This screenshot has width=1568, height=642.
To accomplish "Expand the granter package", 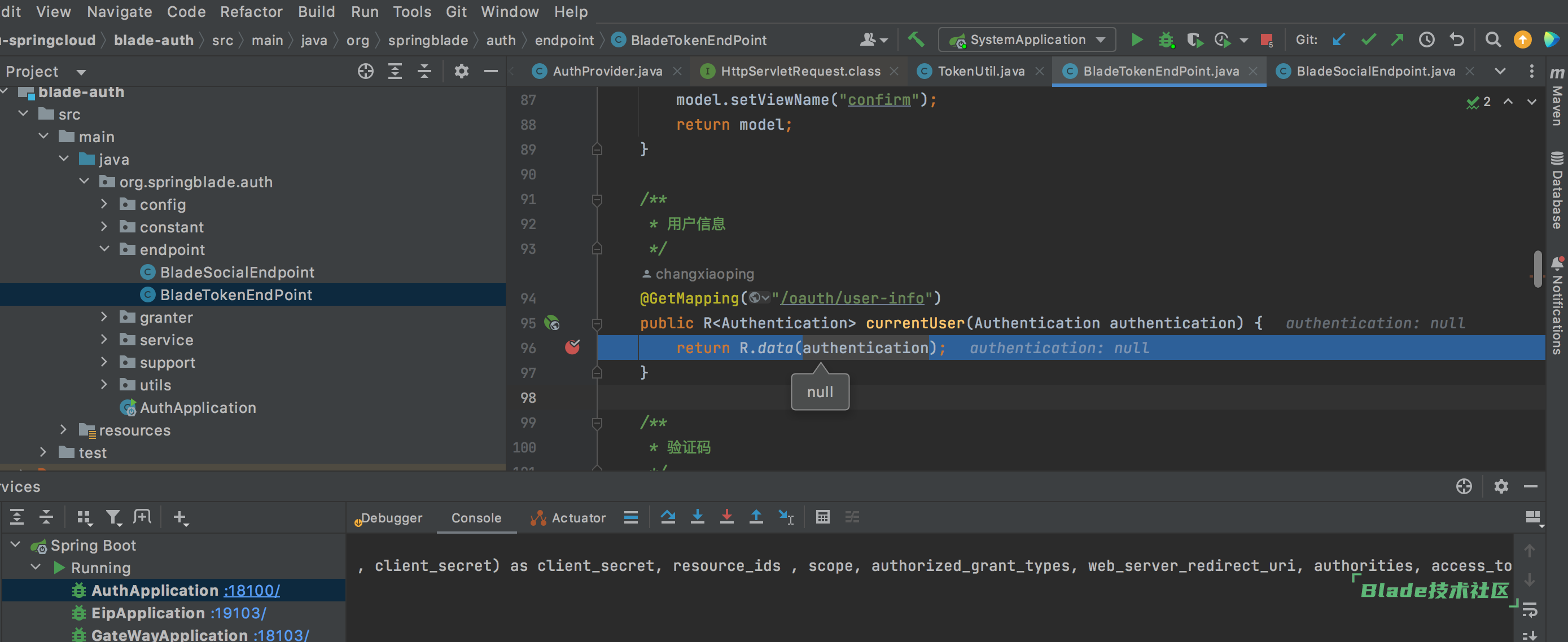I will tap(104, 317).
